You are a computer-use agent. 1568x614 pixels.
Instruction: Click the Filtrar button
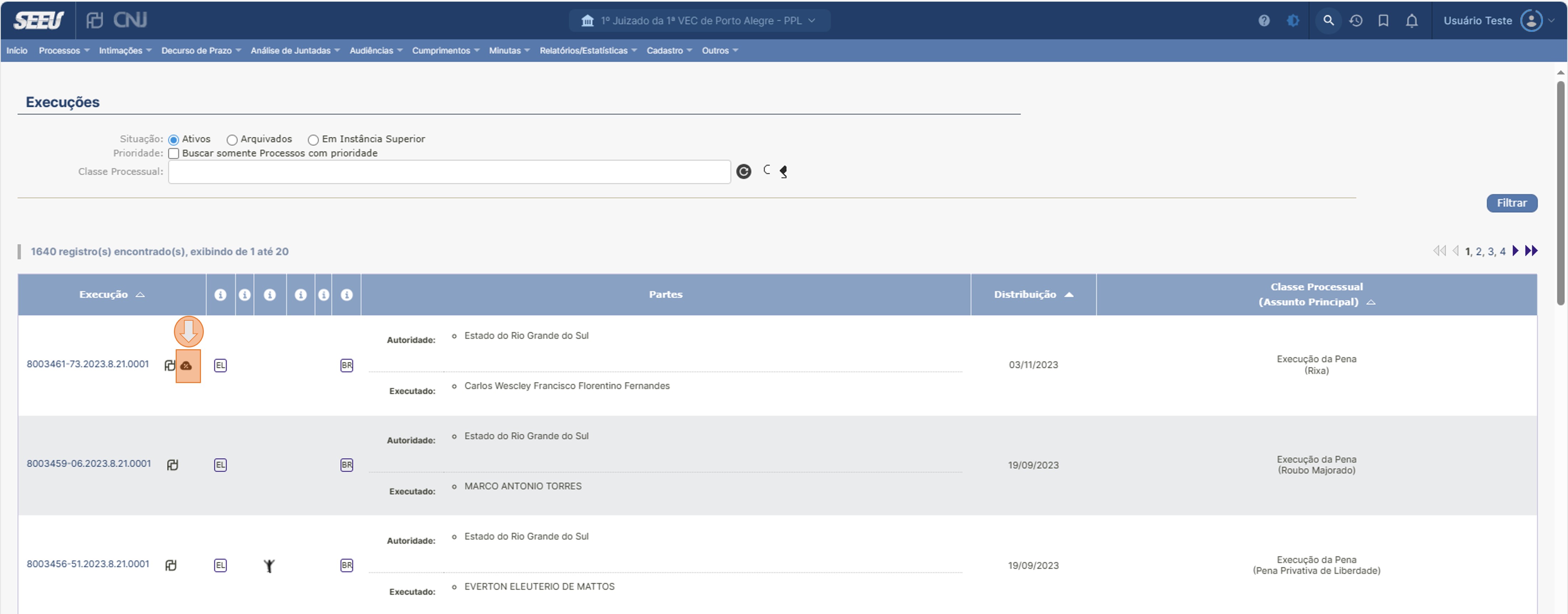pyautogui.click(x=1511, y=203)
